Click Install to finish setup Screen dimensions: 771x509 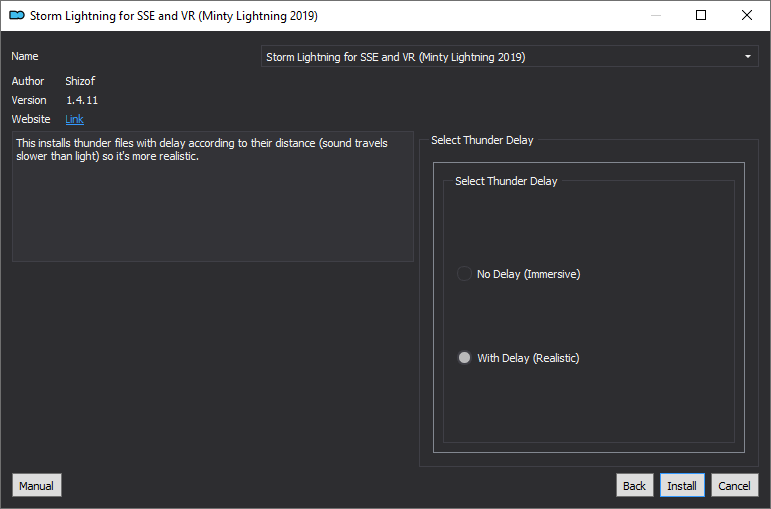pyautogui.click(x=682, y=485)
